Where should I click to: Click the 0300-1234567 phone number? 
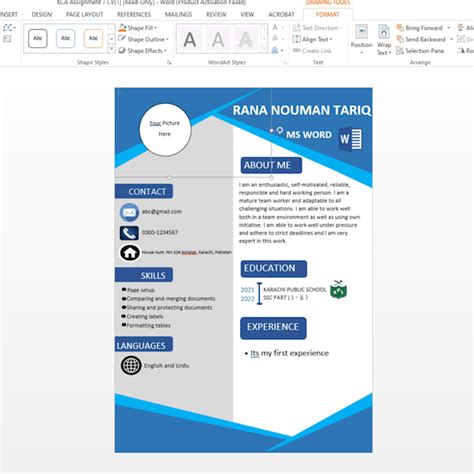160,232
